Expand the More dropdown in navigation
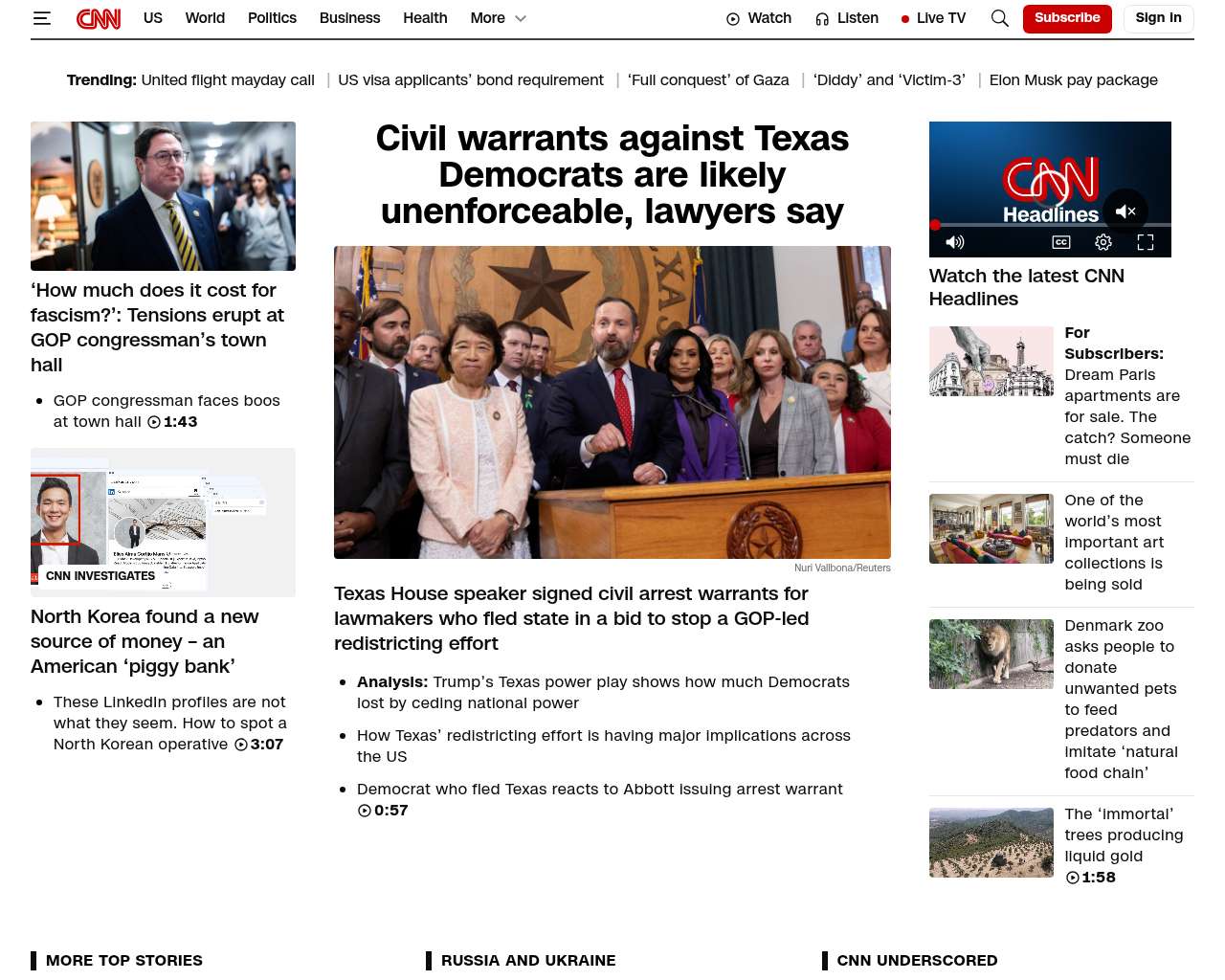This screenshot has height=980, width=1225. point(499,18)
